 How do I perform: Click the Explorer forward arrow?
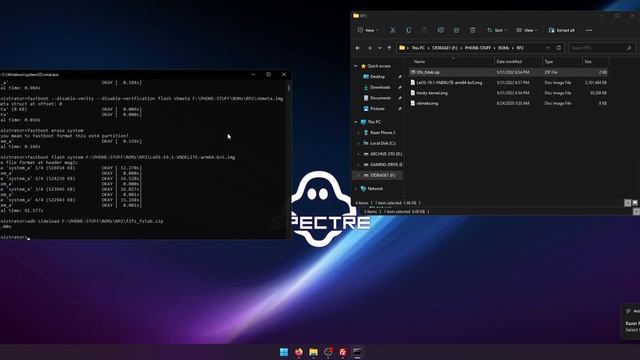[x=370, y=48]
